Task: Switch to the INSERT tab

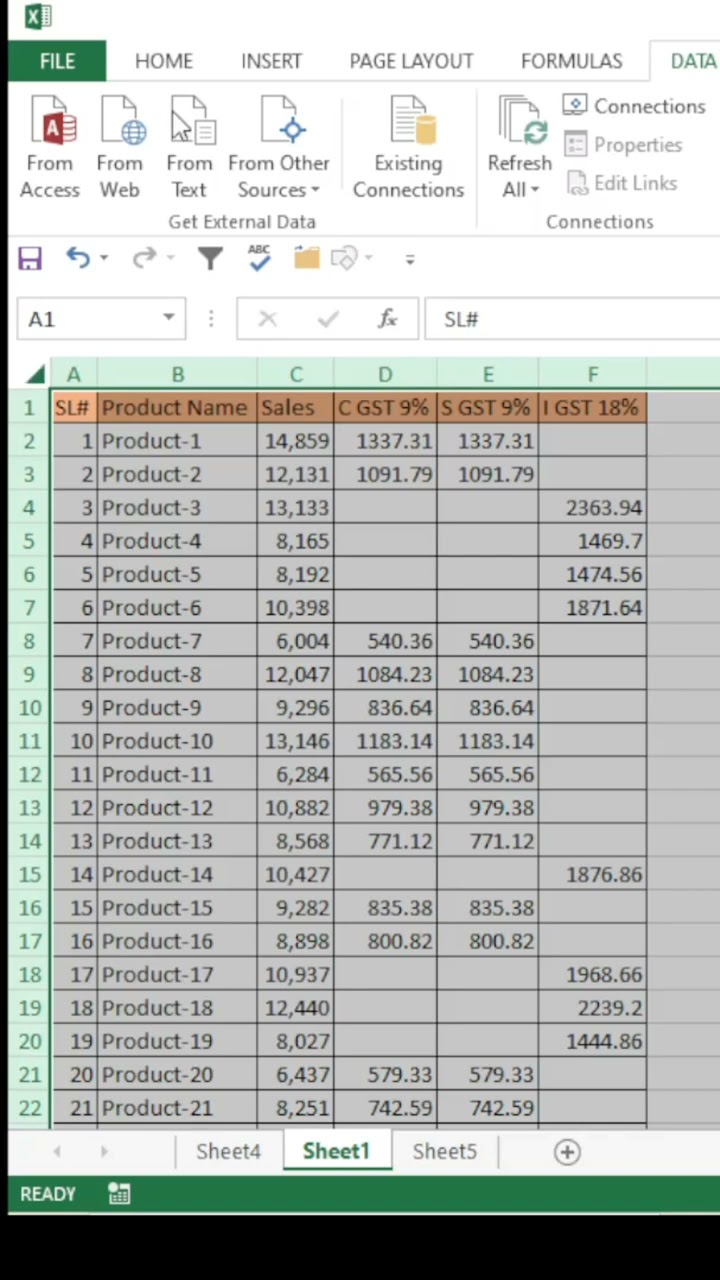Action: tap(271, 61)
